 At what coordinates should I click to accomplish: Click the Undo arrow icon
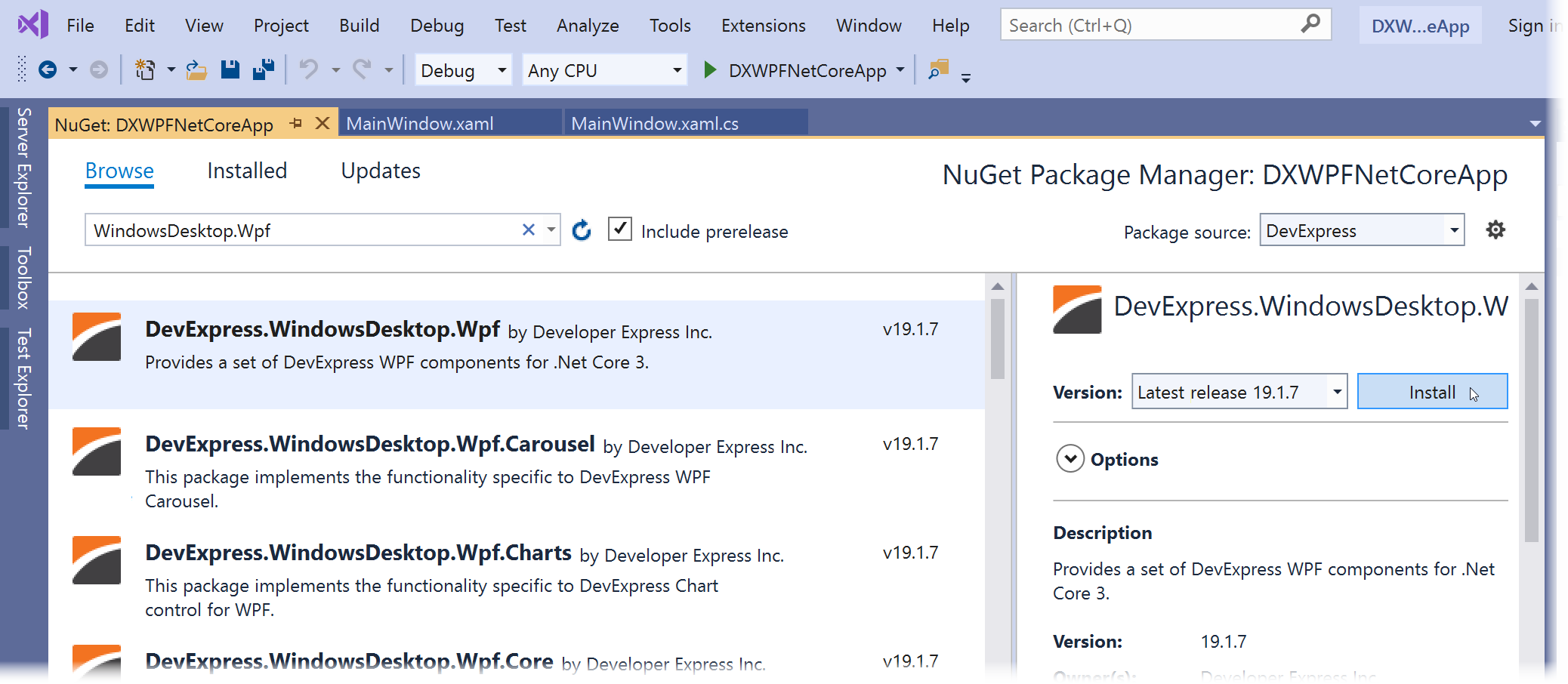tap(309, 70)
